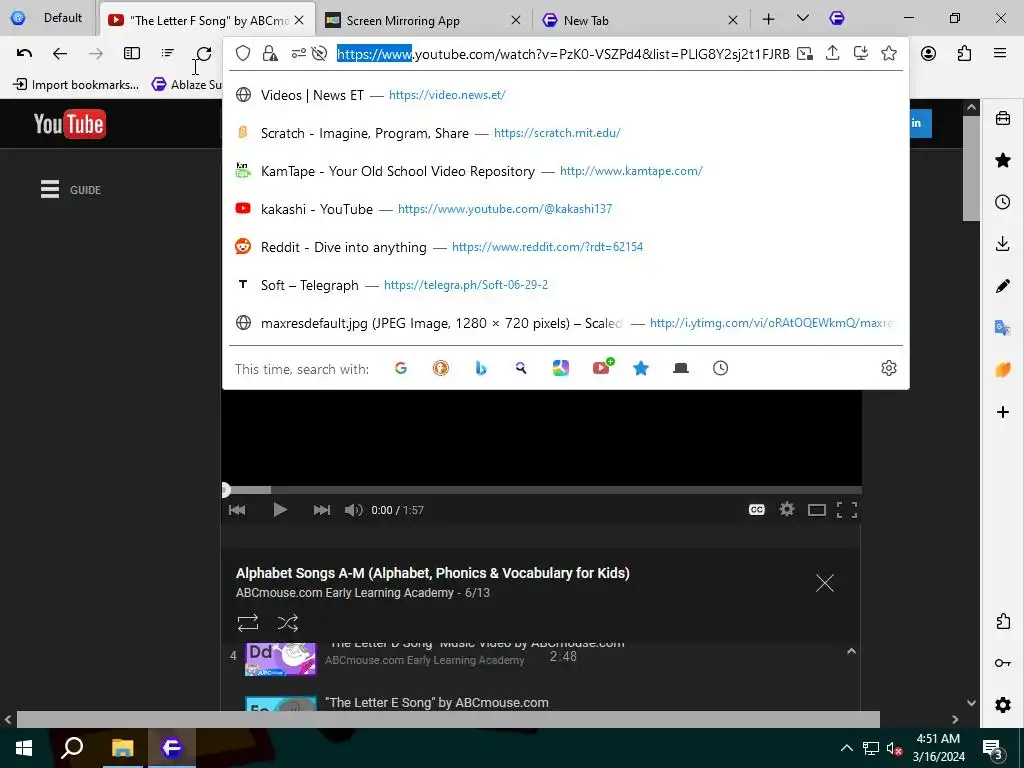The height and width of the screenshot is (768, 1024).
Task: Toggle closed captions CC button
Action: (756, 510)
